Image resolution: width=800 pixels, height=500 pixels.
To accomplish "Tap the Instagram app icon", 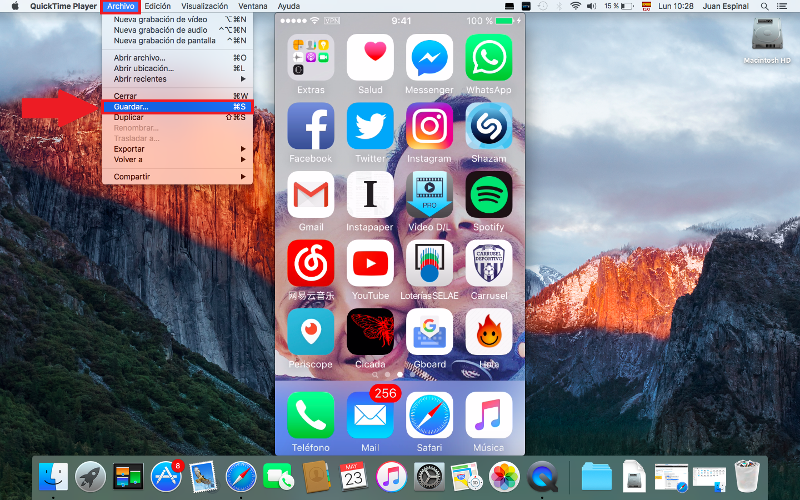I will 429,126.
